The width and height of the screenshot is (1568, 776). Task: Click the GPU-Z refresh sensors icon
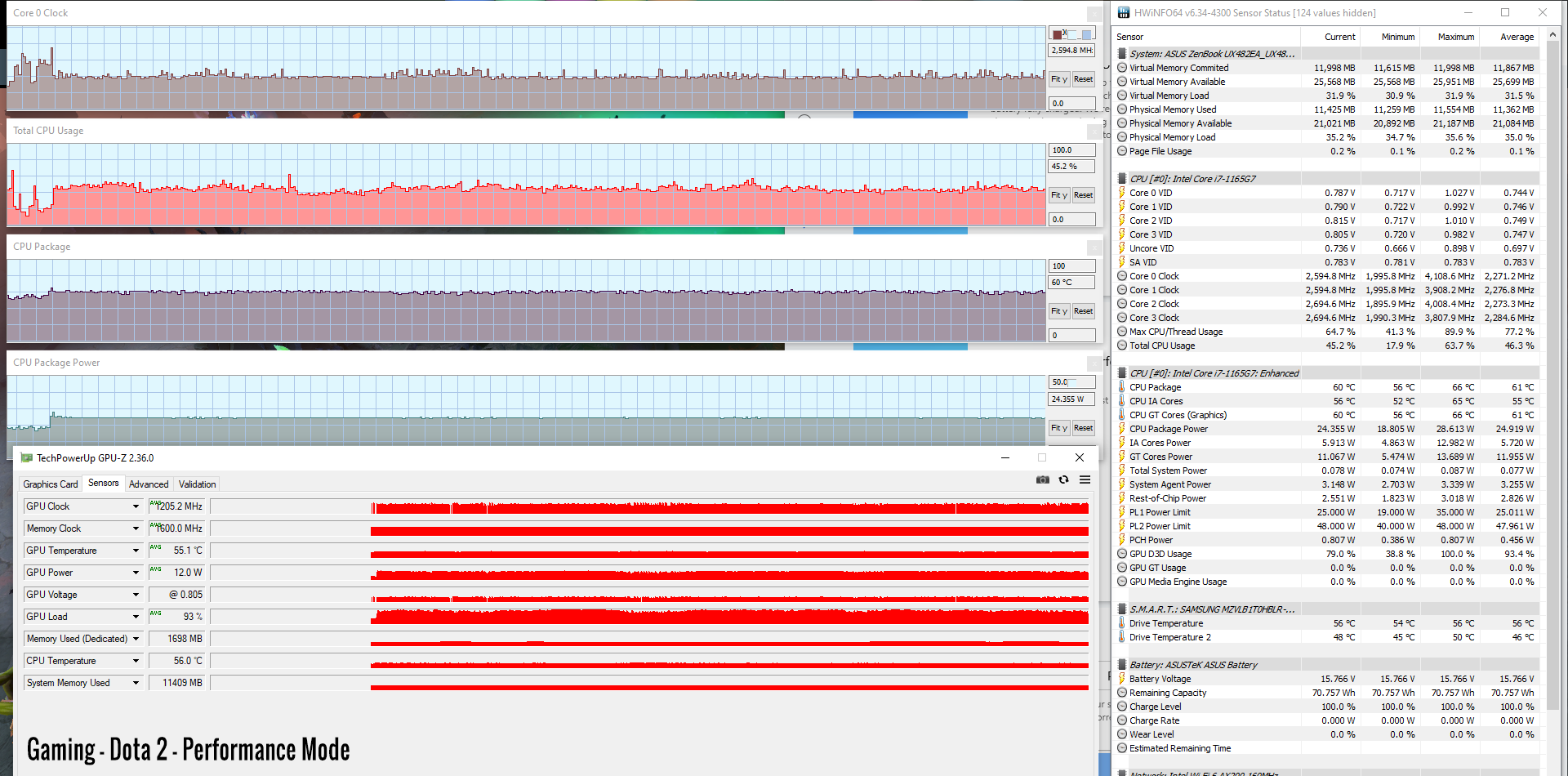tap(1063, 479)
